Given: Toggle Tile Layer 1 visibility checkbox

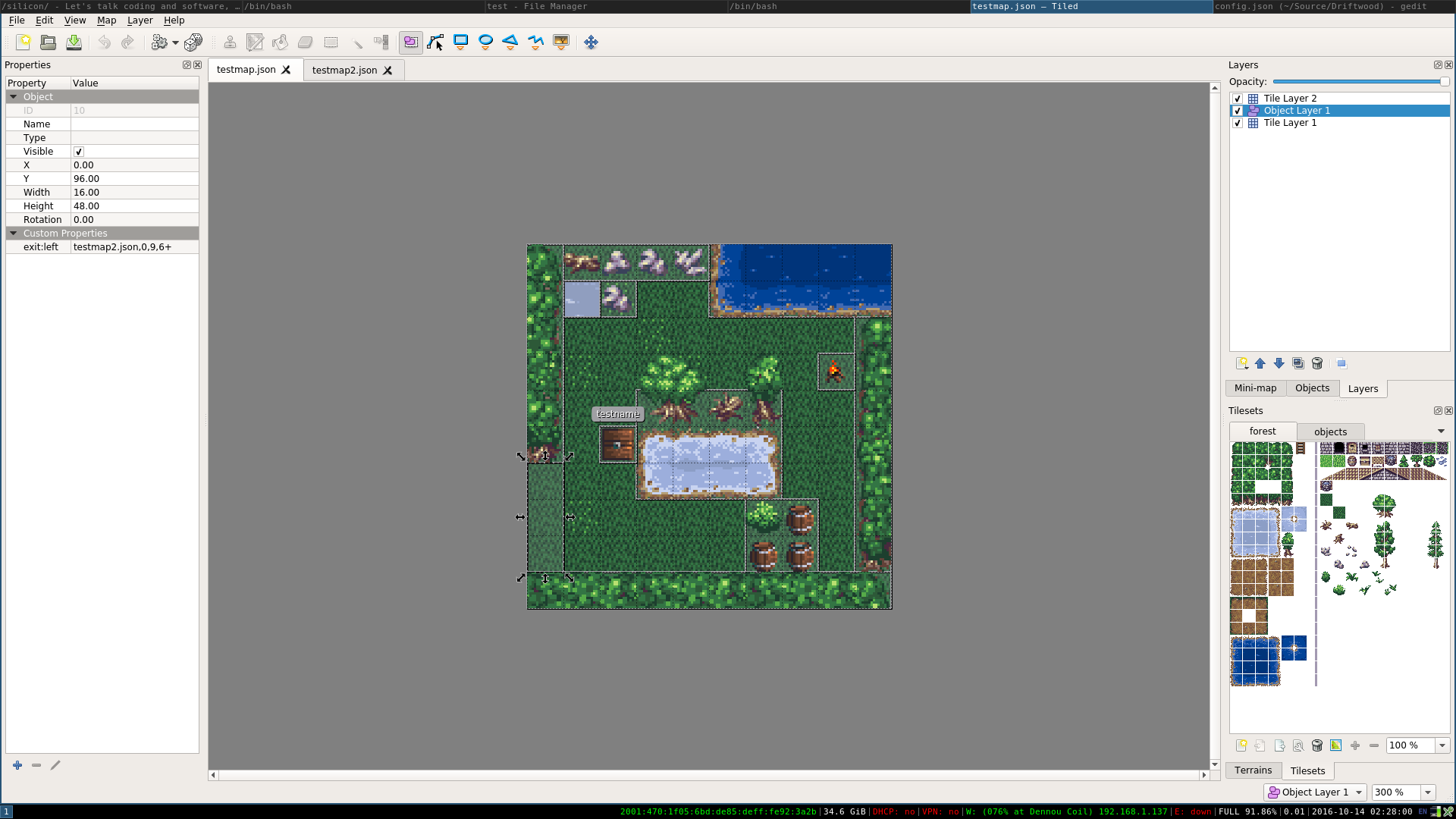Looking at the screenshot, I should pos(1238,123).
